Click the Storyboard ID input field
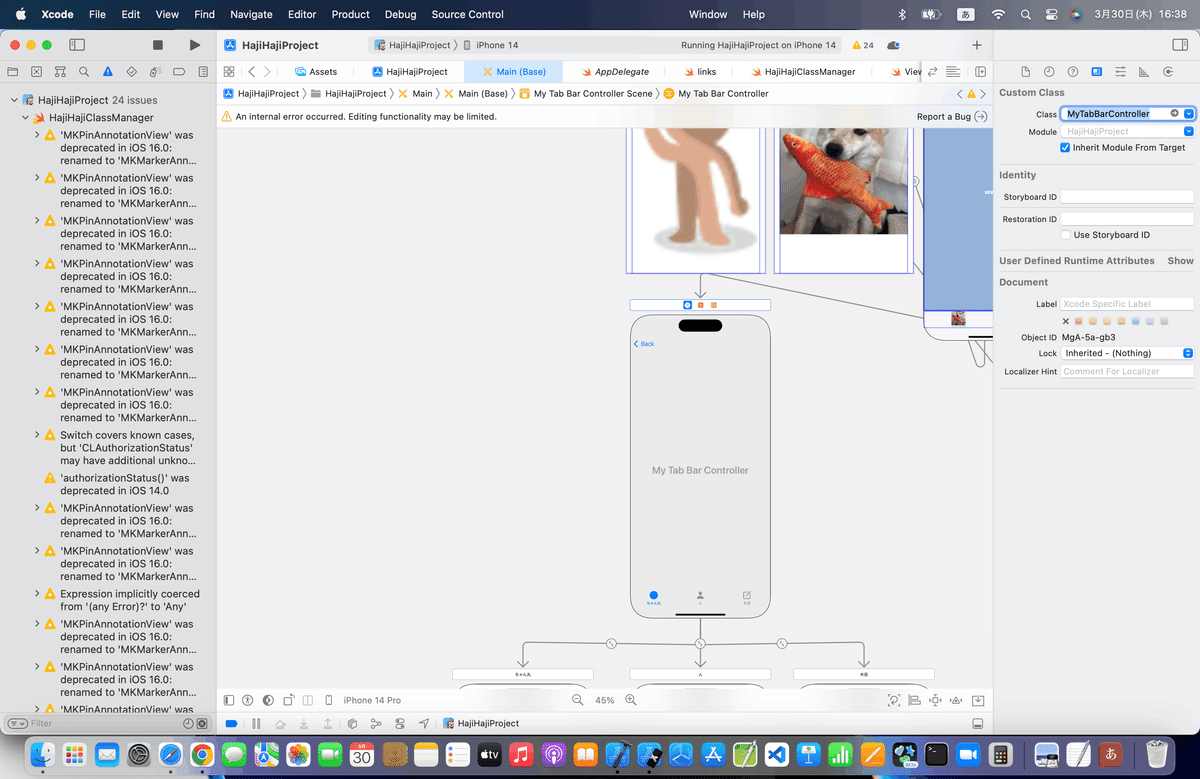 (x=1127, y=197)
